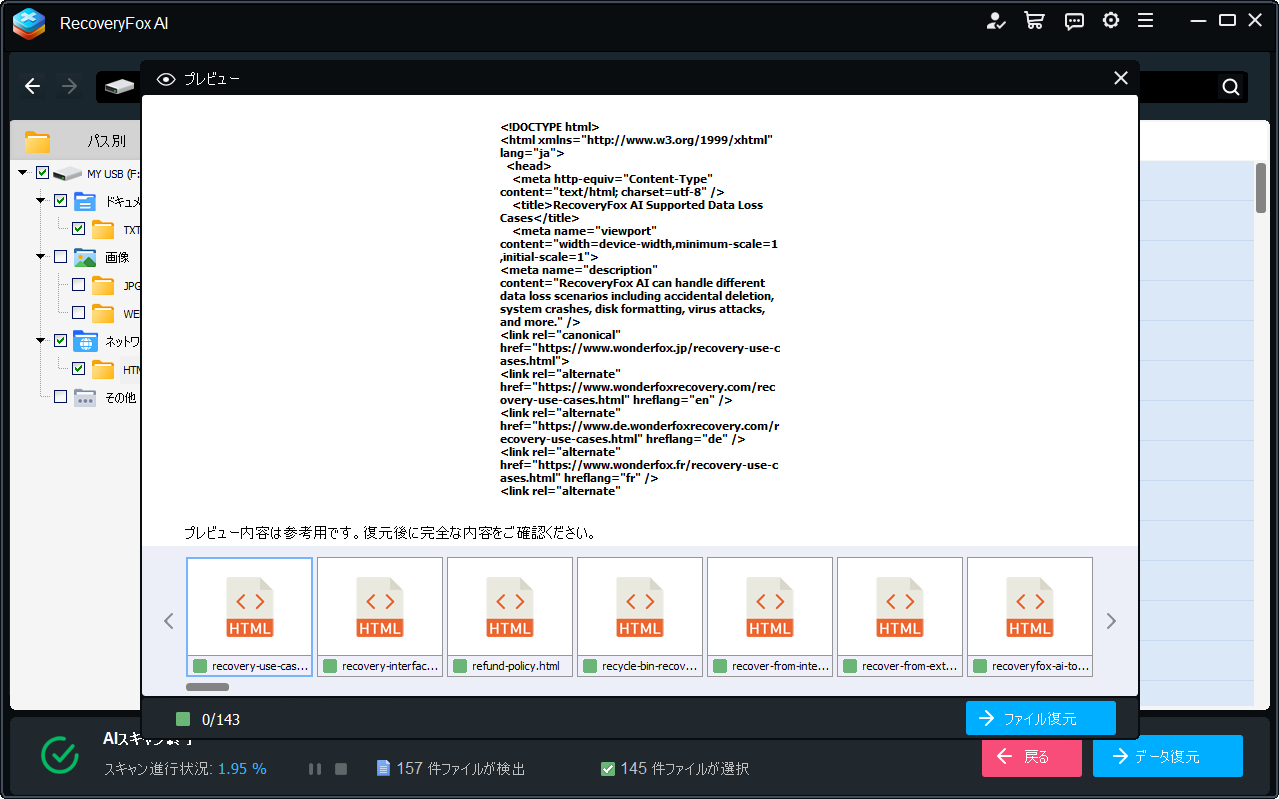Image resolution: width=1279 pixels, height=799 pixels.
Task: Select the 画像 tree label
Action: tap(117, 257)
